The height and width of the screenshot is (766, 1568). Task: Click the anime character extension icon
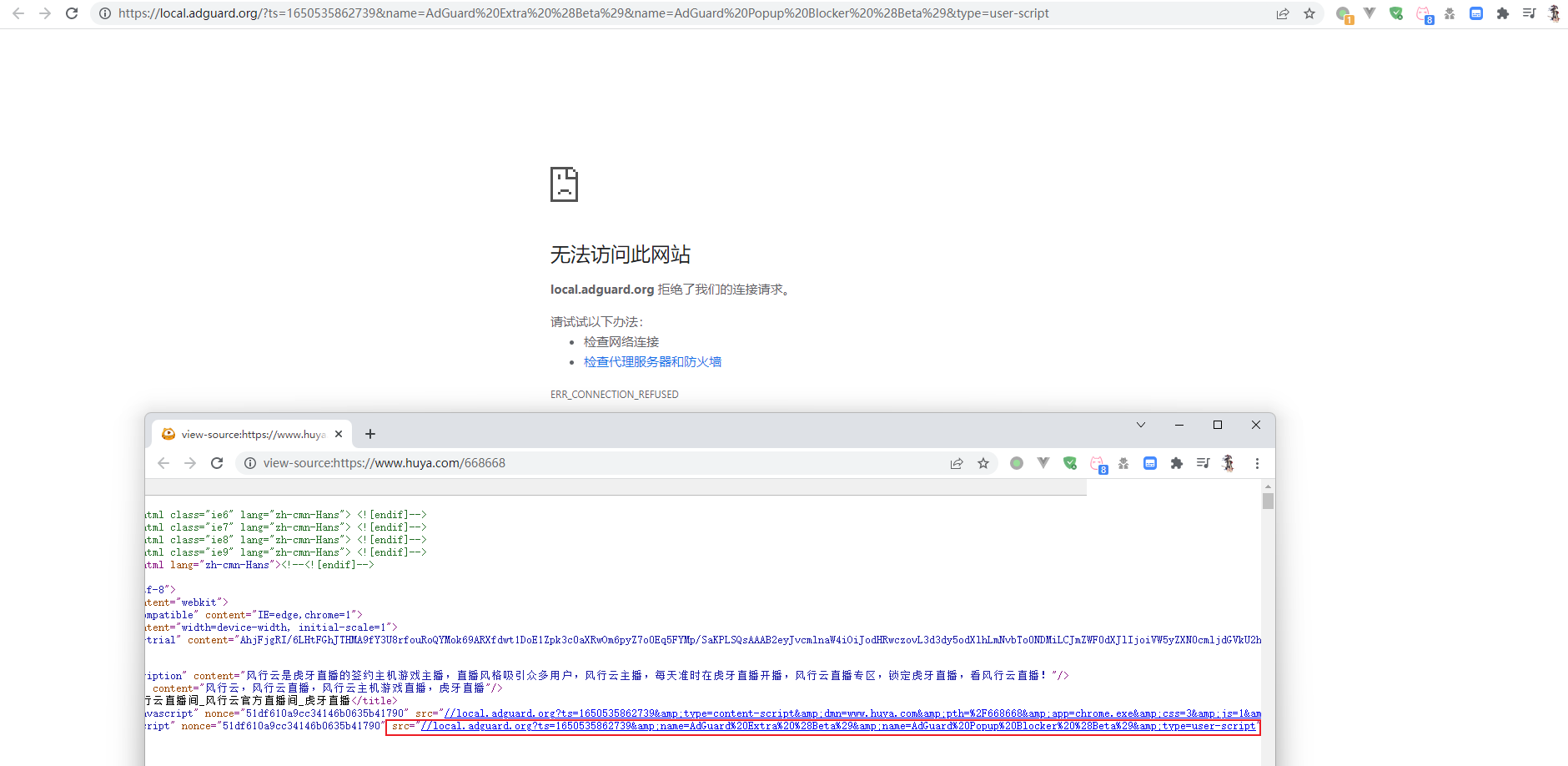pos(1555,14)
